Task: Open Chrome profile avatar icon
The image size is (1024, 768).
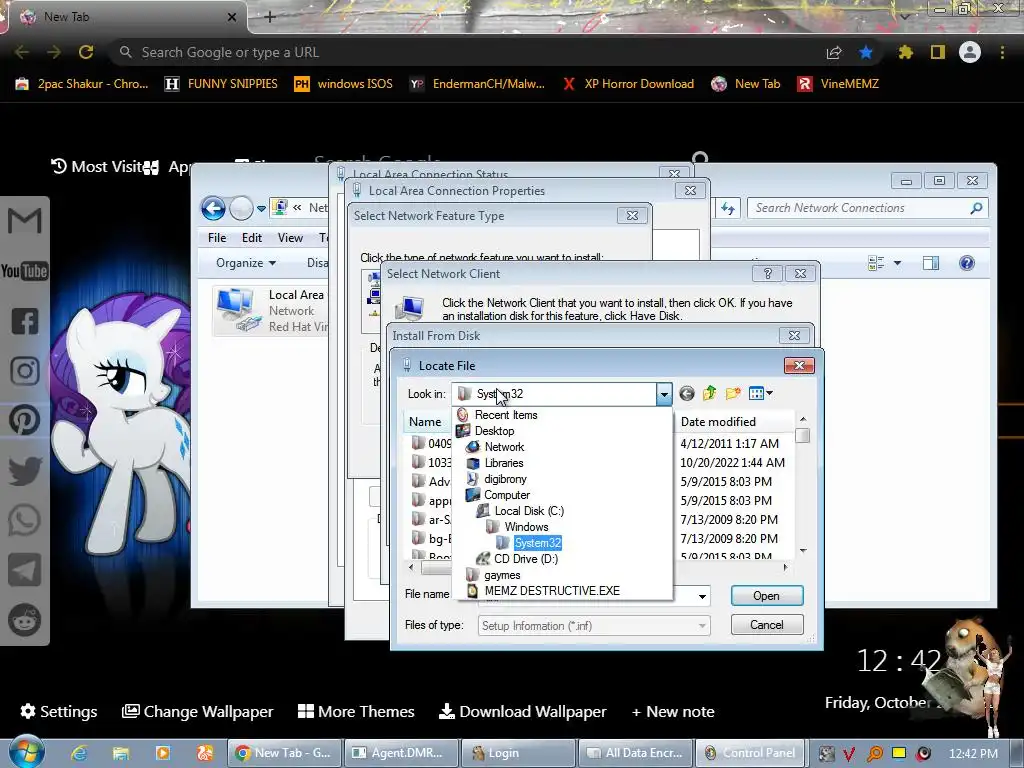Action: click(970, 52)
